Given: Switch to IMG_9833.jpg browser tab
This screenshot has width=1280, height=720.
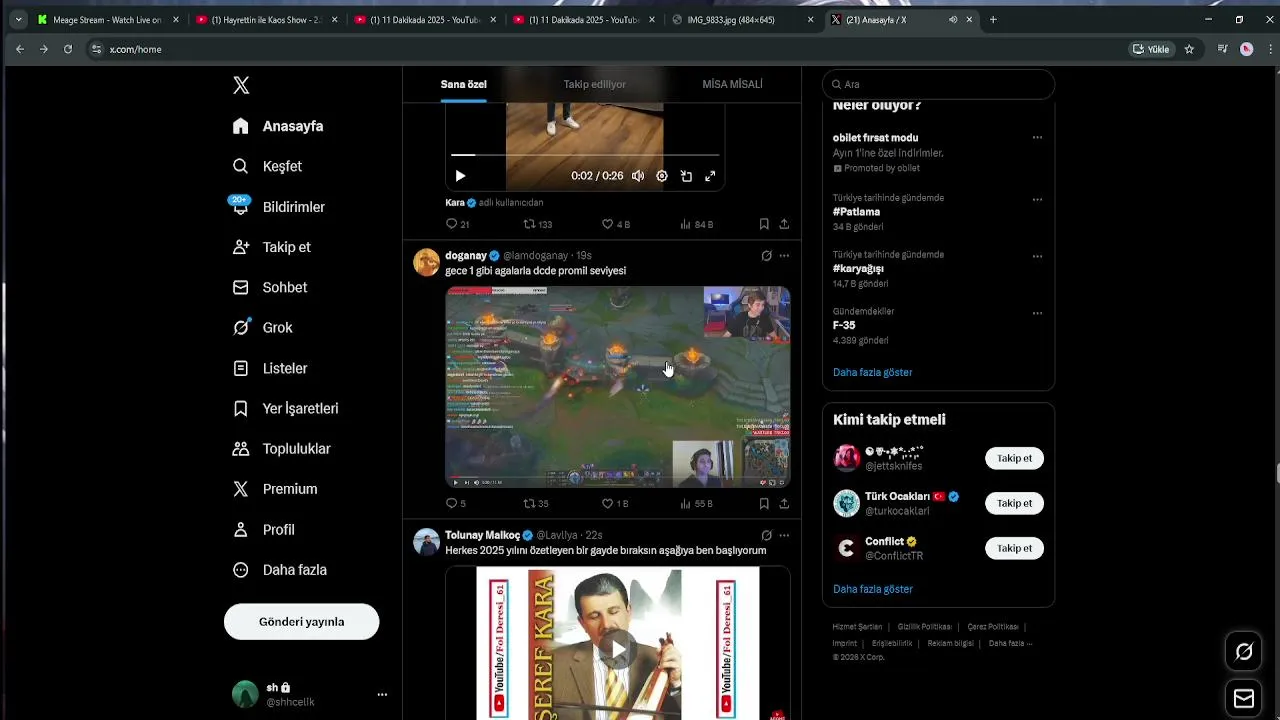Looking at the screenshot, I should (743, 19).
